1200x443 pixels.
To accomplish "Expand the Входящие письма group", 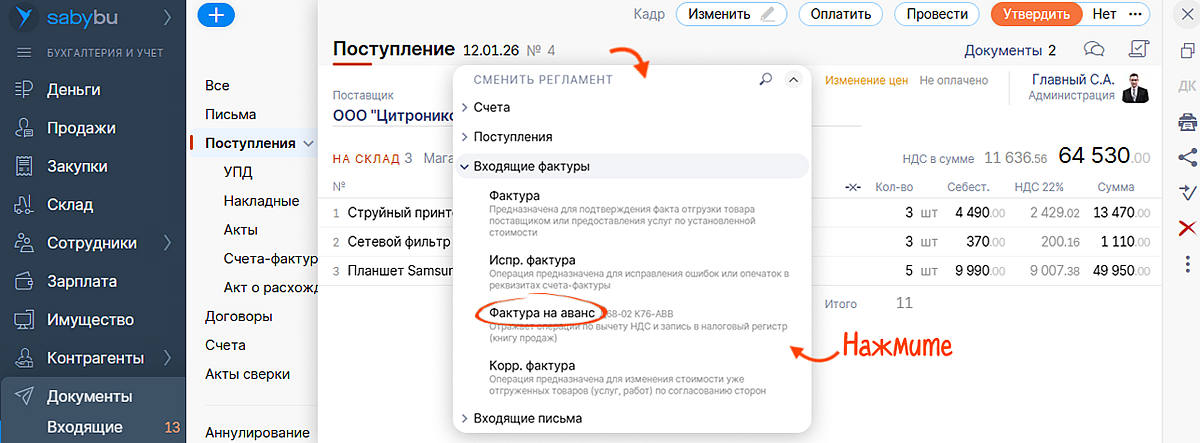I will click(x=527, y=418).
